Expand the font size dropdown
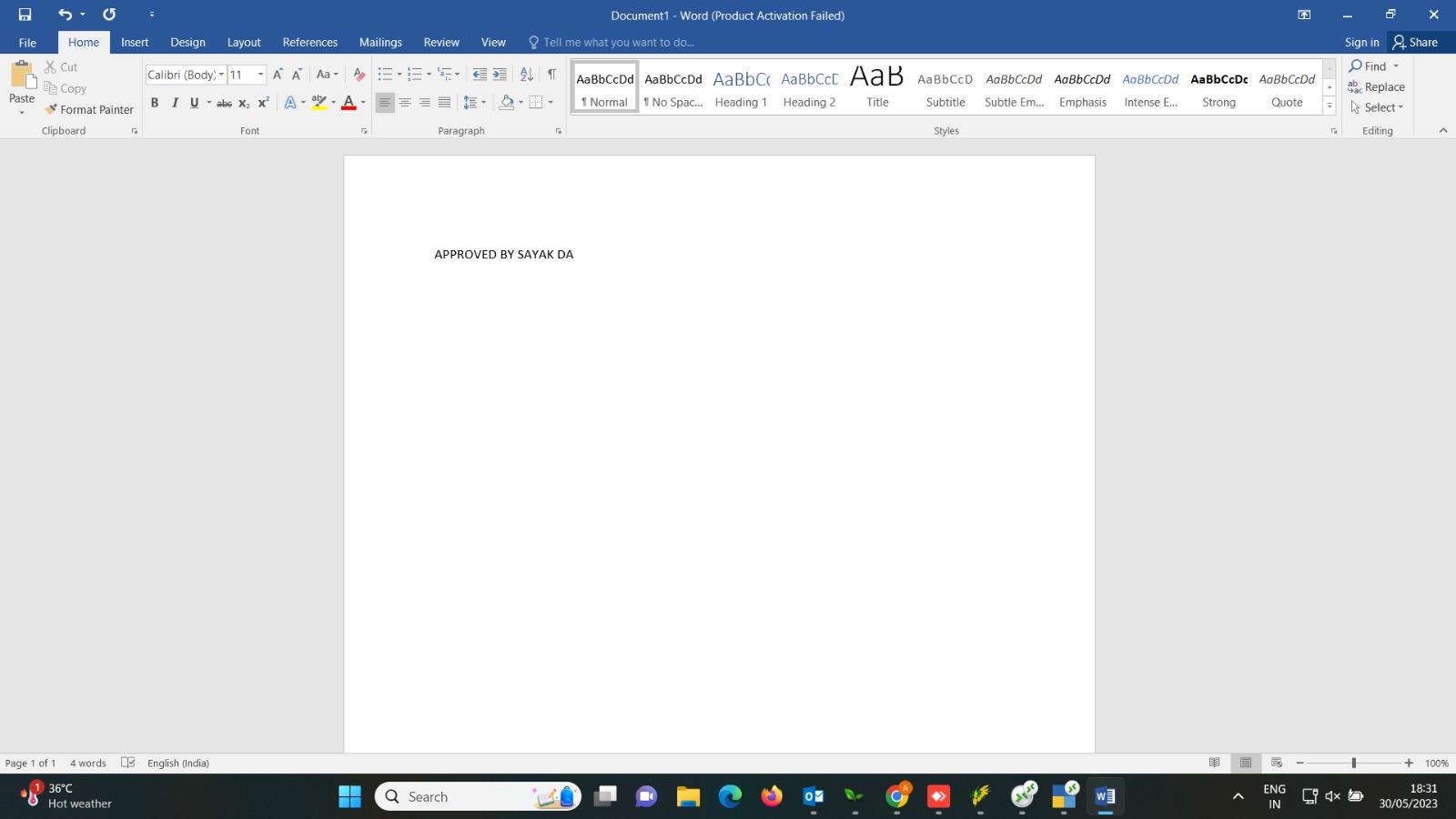The height and width of the screenshot is (819, 1456). tap(261, 75)
